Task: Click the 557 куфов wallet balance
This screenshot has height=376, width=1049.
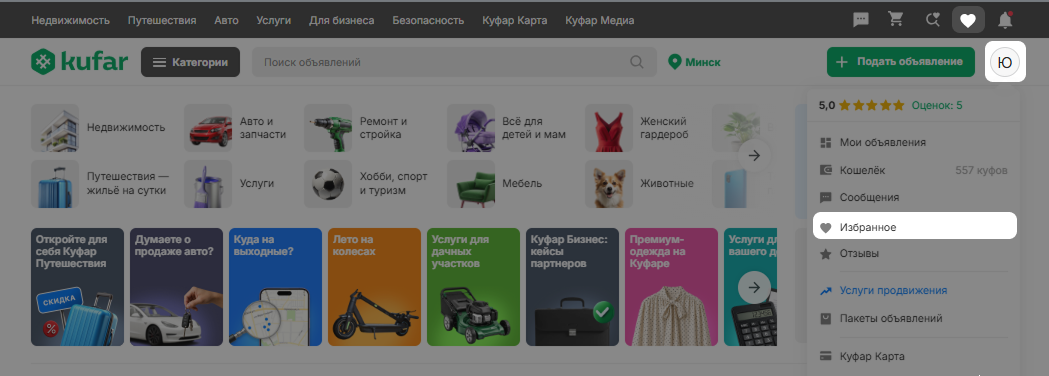Action: 981,171
